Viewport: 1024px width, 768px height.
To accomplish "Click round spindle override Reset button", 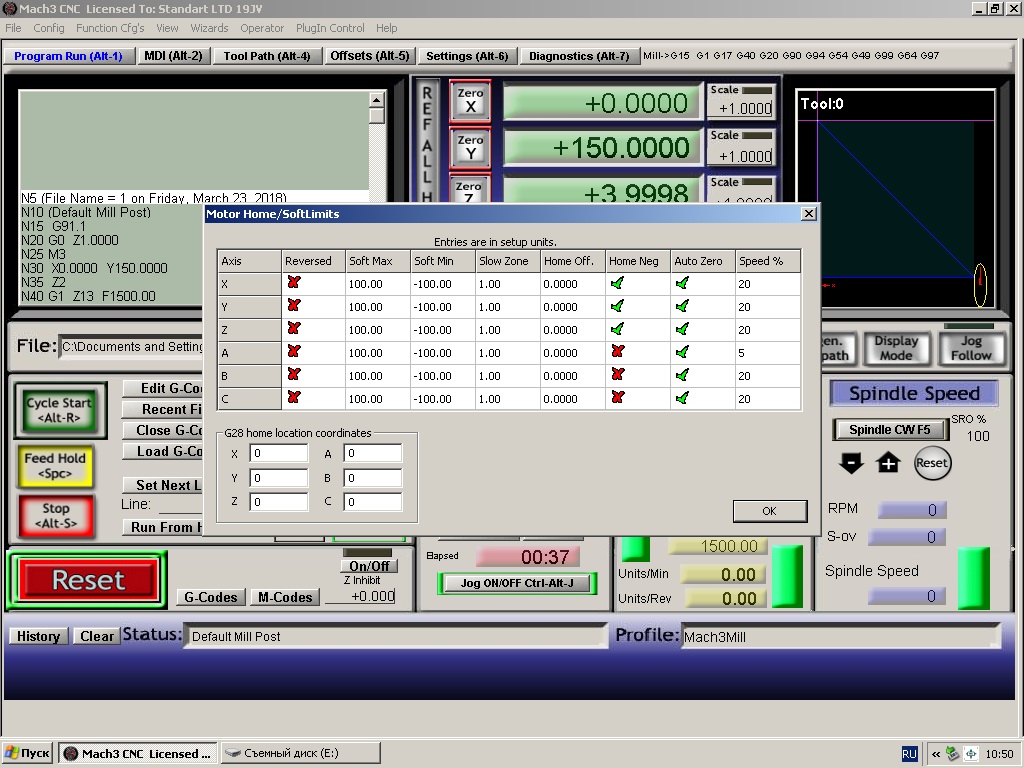I will tap(932, 463).
